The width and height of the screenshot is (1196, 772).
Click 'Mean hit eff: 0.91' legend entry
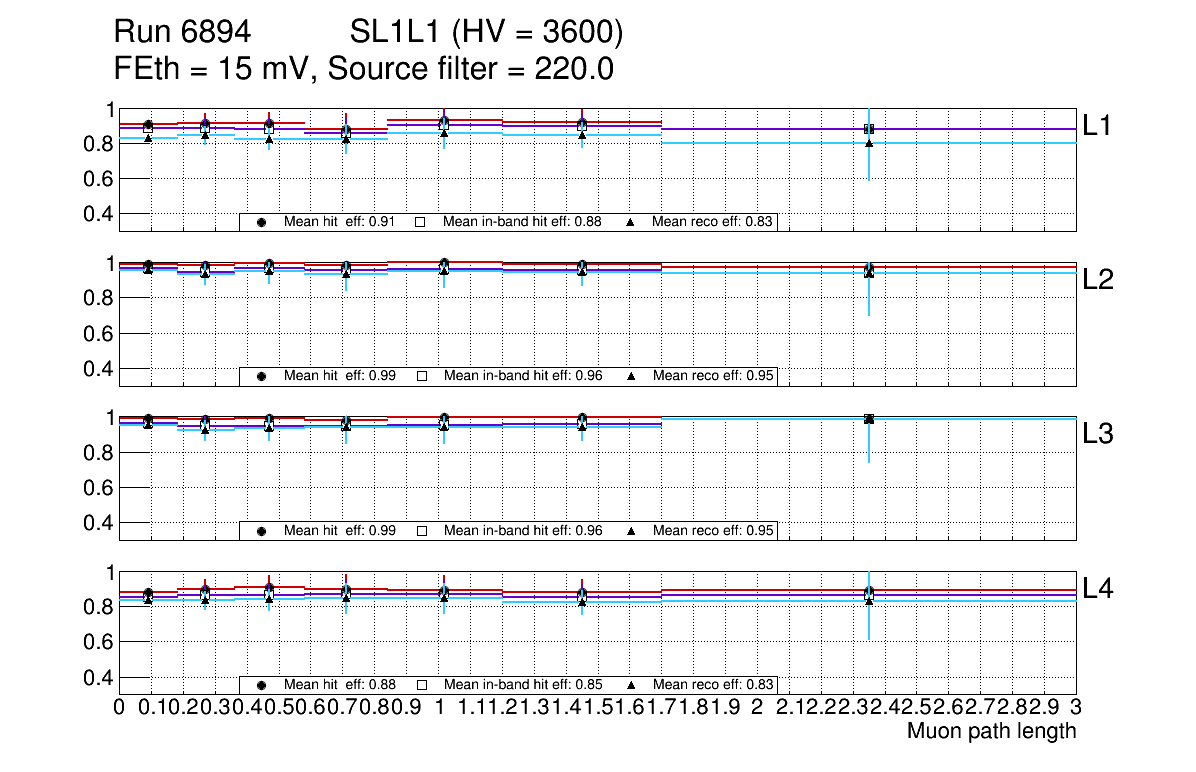[x=339, y=222]
